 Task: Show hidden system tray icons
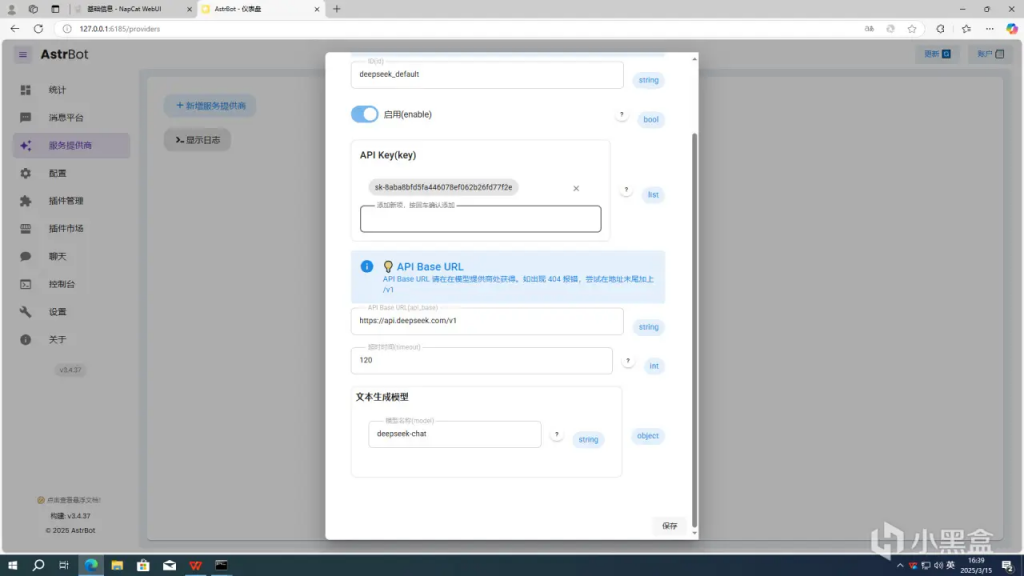click(x=900, y=566)
